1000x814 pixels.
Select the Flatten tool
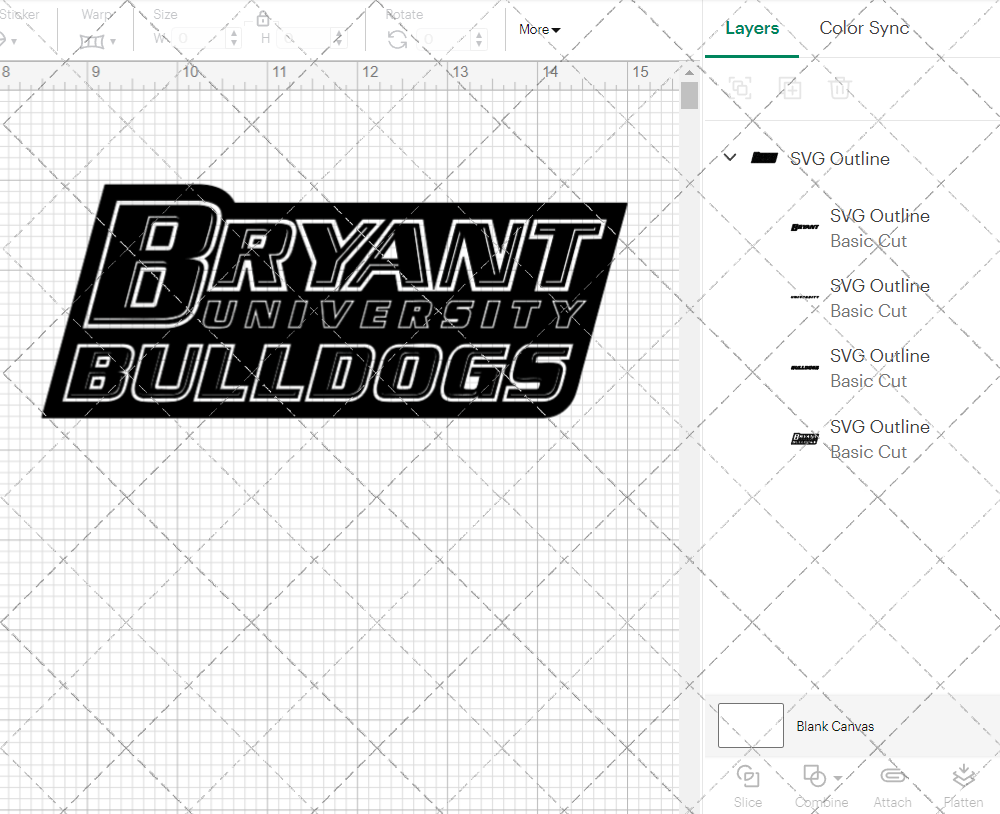[963, 785]
